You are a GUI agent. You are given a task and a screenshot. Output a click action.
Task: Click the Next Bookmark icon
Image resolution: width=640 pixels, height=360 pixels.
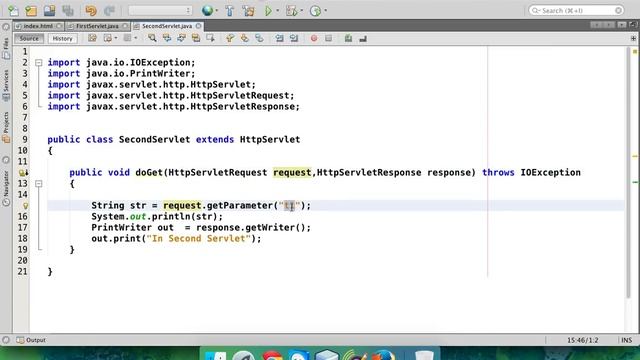click(x=244, y=38)
